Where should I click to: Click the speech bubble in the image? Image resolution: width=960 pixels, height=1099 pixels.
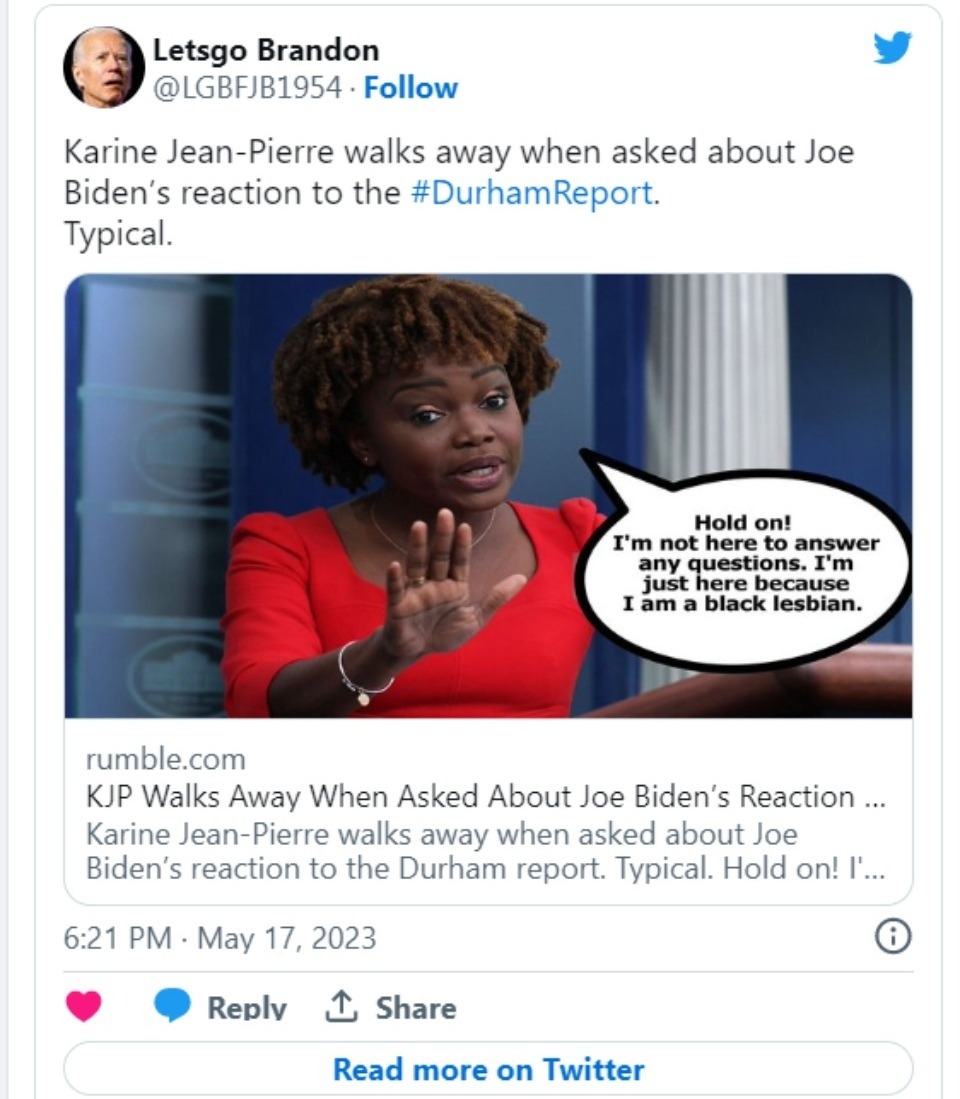(x=743, y=564)
